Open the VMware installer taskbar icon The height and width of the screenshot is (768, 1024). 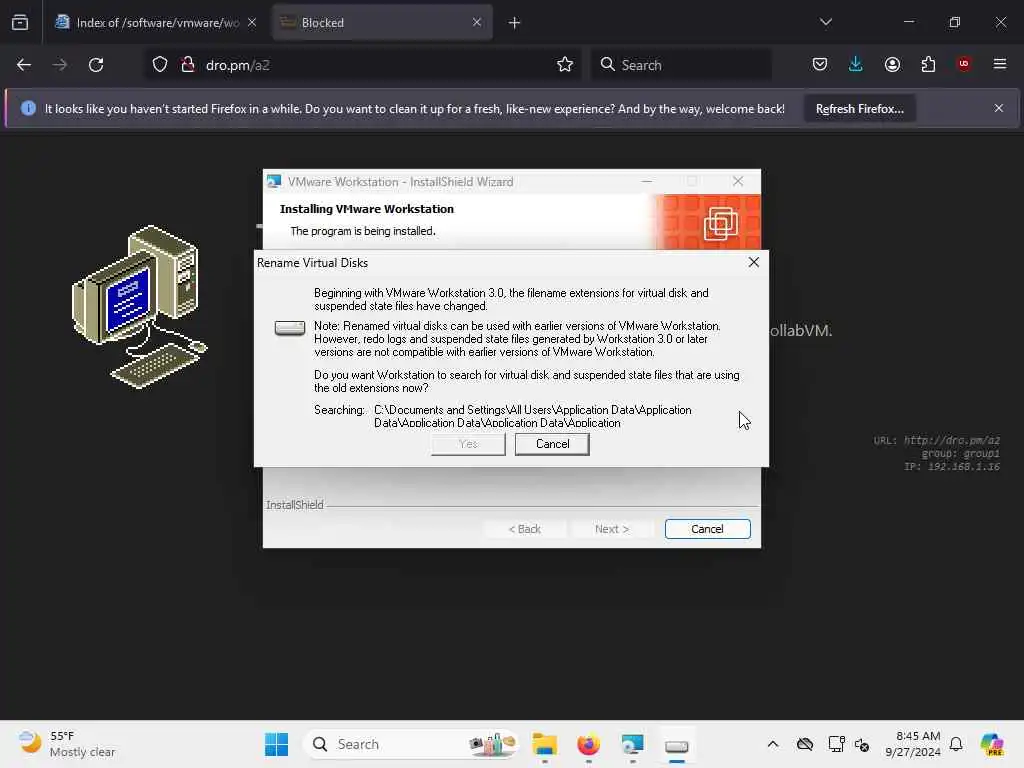[x=632, y=744]
